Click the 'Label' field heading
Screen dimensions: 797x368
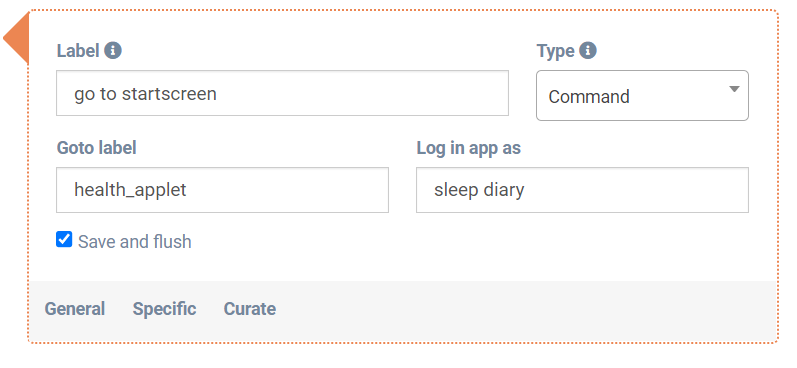tap(78, 51)
